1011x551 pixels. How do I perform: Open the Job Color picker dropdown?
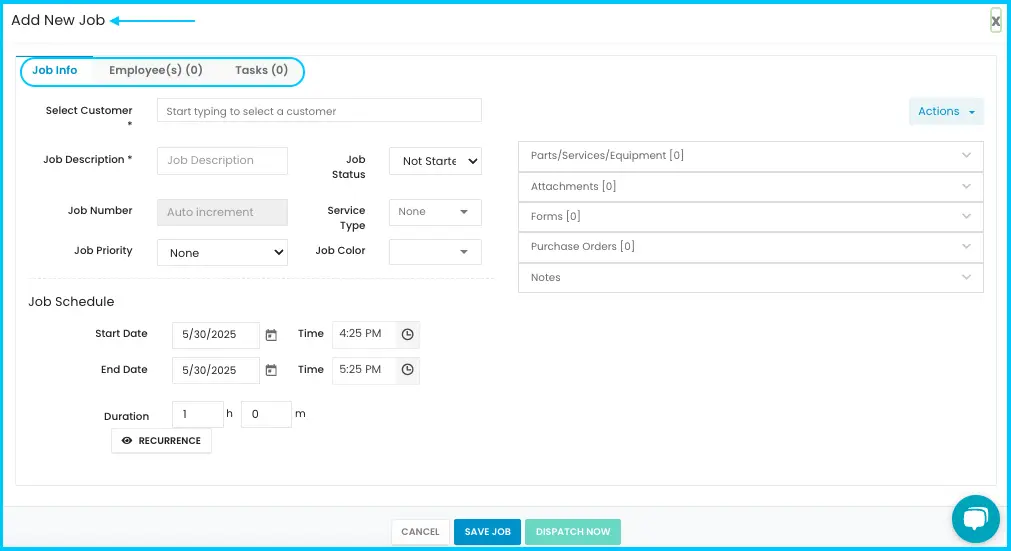[435, 252]
